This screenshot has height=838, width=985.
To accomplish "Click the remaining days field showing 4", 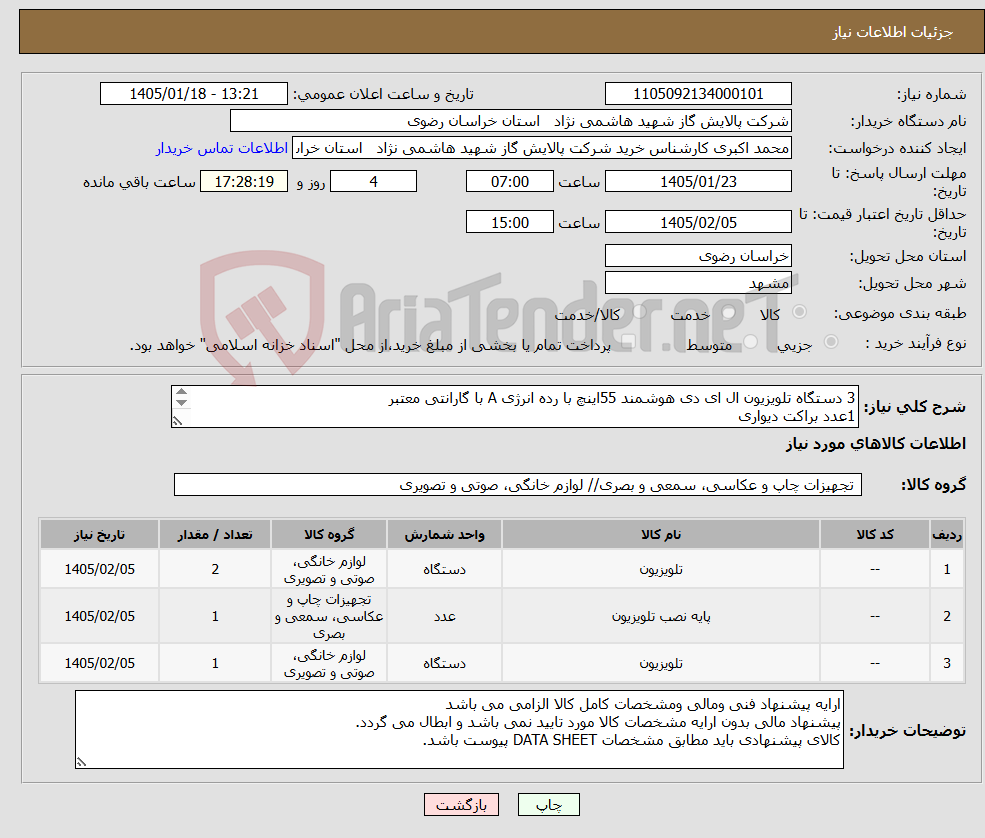I will tap(373, 182).
